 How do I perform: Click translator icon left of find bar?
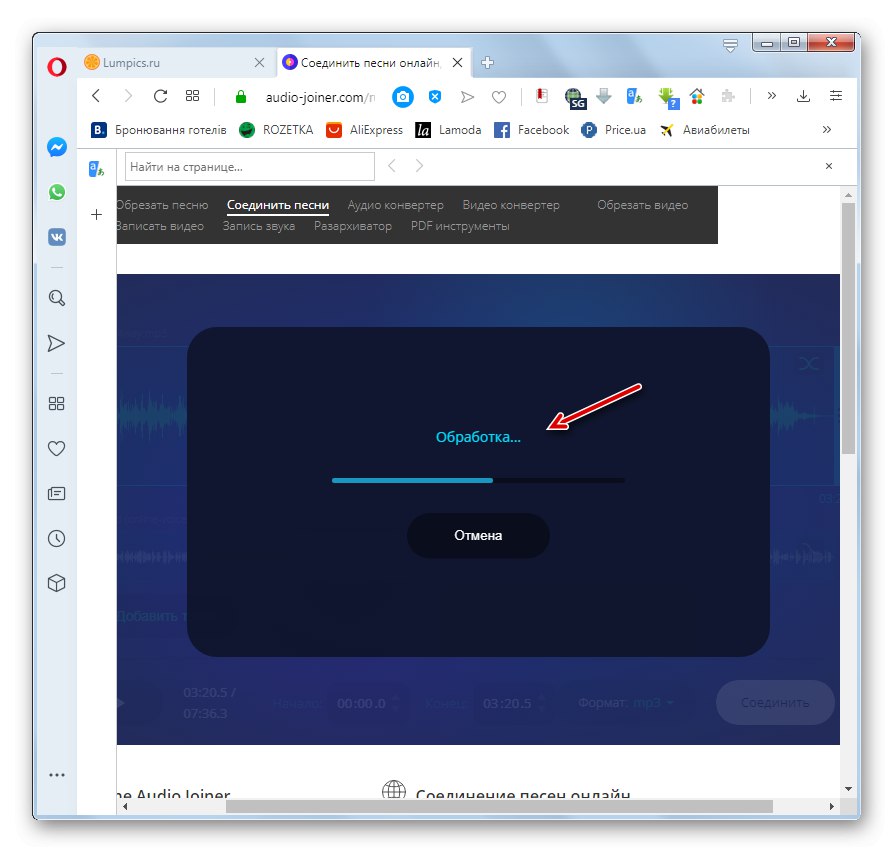click(96, 169)
